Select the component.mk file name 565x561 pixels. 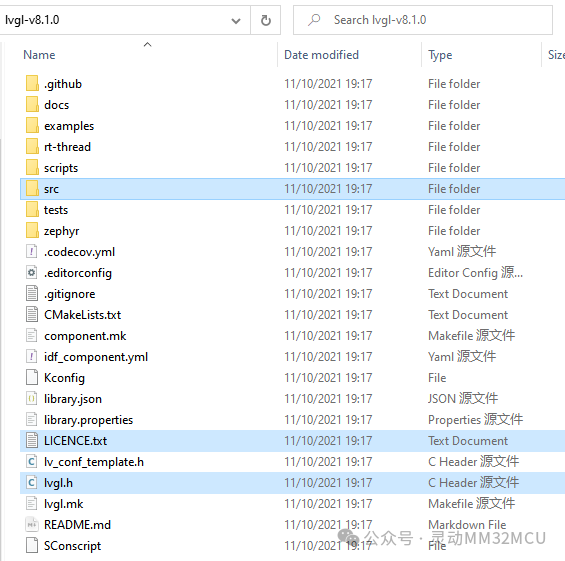coord(85,336)
